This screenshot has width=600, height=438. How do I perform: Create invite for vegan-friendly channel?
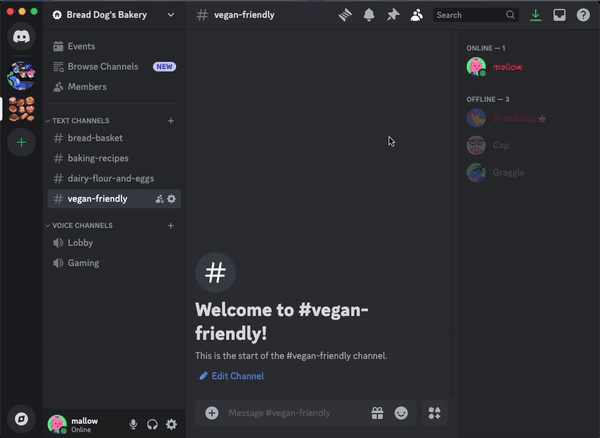click(159, 199)
